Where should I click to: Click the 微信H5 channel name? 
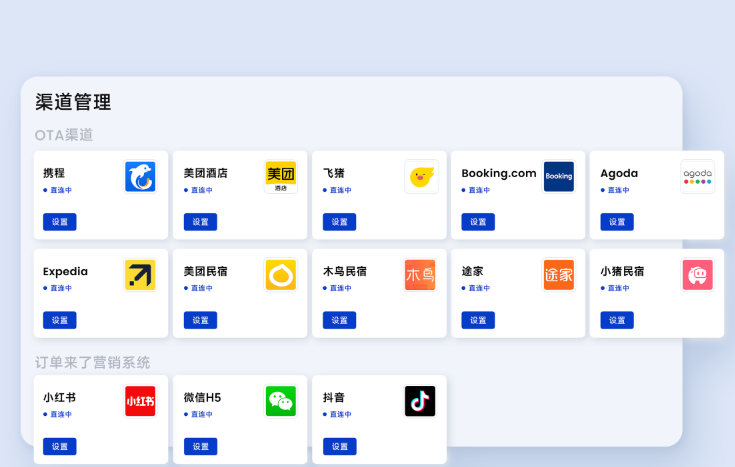click(202, 397)
